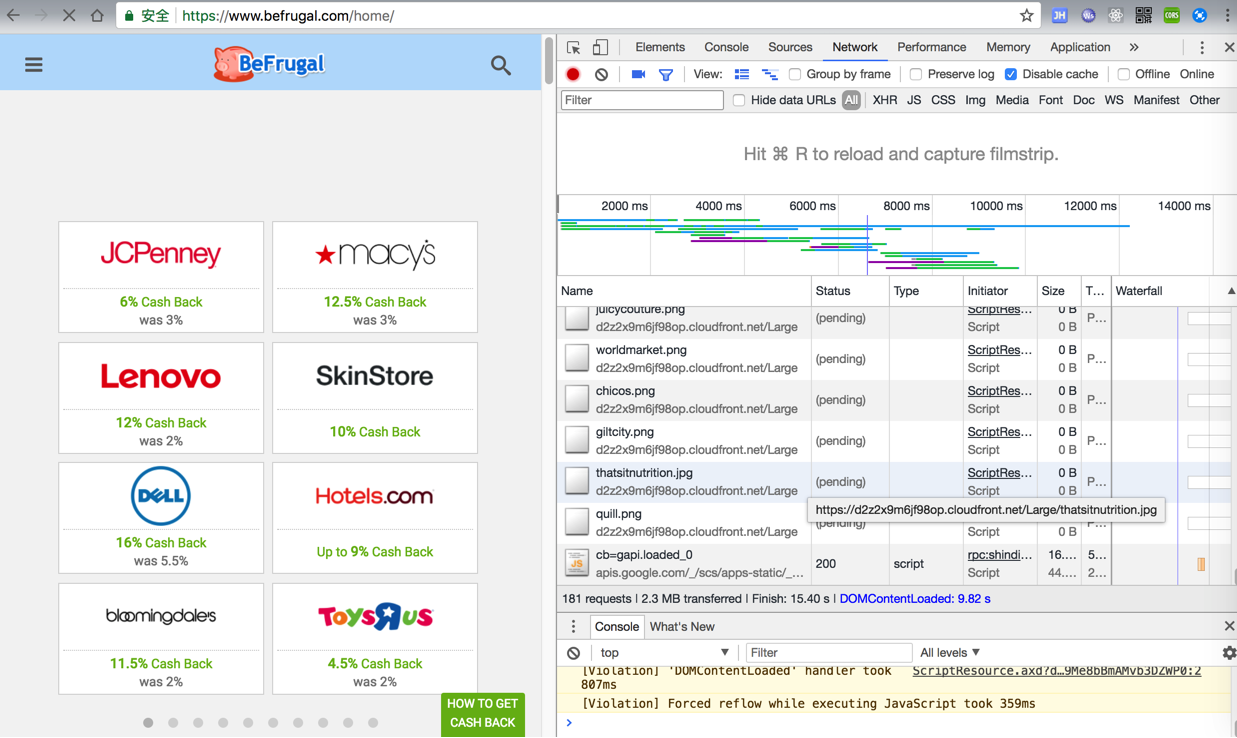
Task: Open the Online throttling dropdown
Action: click(1197, 74)
